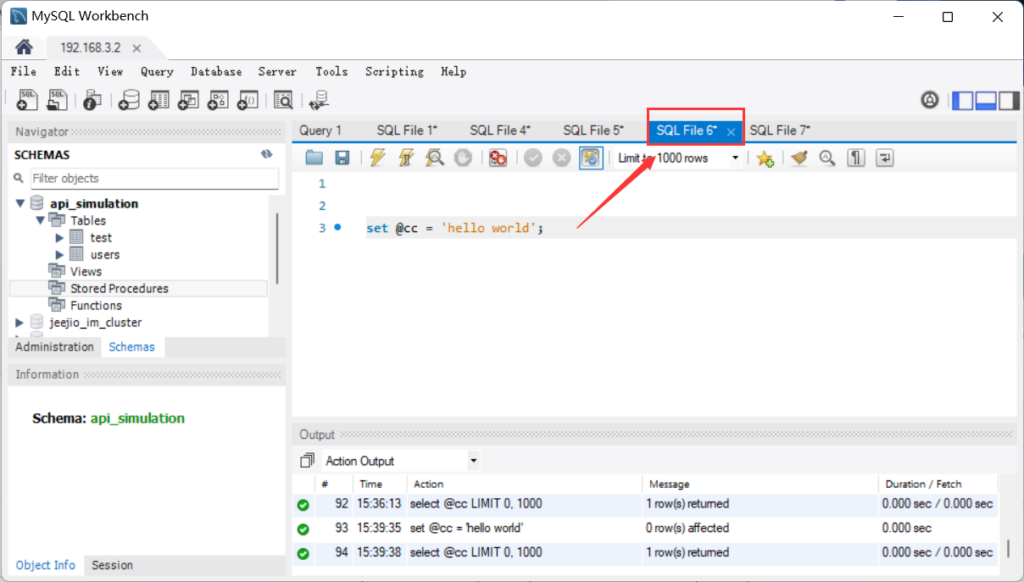
Task: Toggle word wrap in the editor
Action: pos(885,158)
